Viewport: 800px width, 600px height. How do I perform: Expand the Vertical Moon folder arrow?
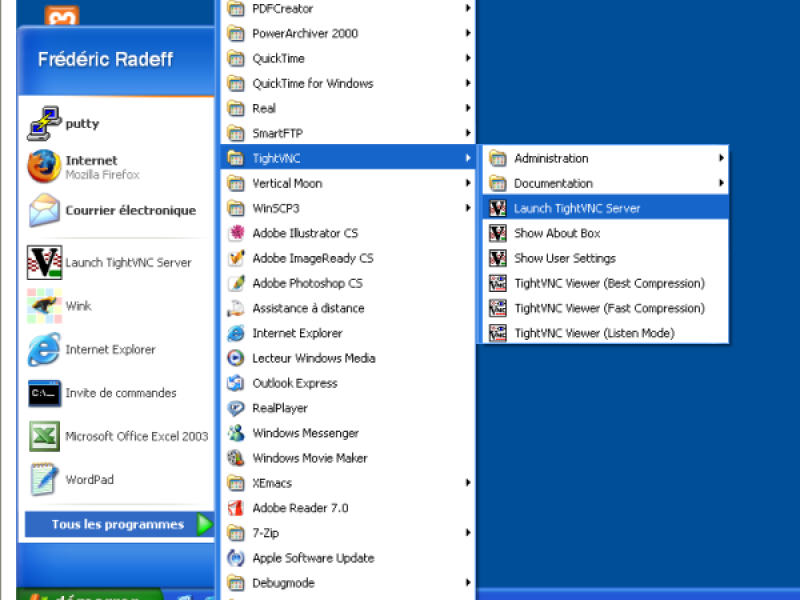pyautogui.click(x=468, y=183)
